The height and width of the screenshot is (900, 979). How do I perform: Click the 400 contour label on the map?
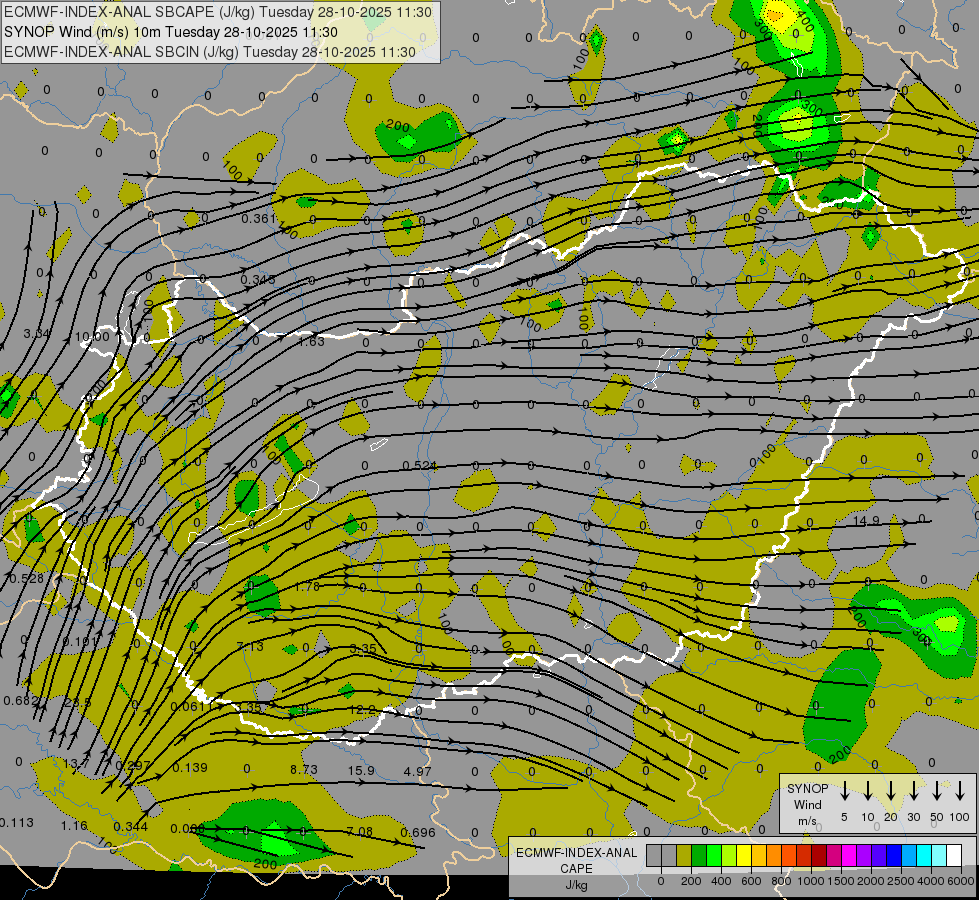click(x=805, y=23)
